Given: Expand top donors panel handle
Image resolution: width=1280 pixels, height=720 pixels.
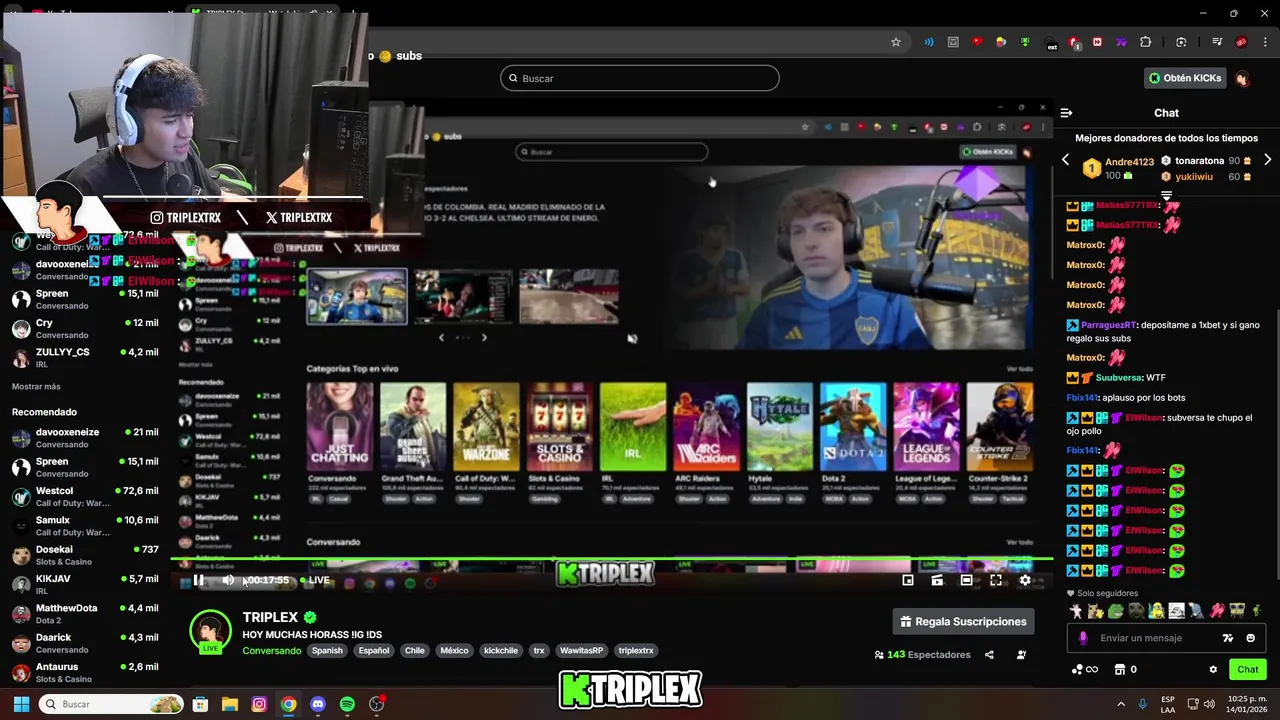Looking at the screenshot, I should (x=1166, y=195).
